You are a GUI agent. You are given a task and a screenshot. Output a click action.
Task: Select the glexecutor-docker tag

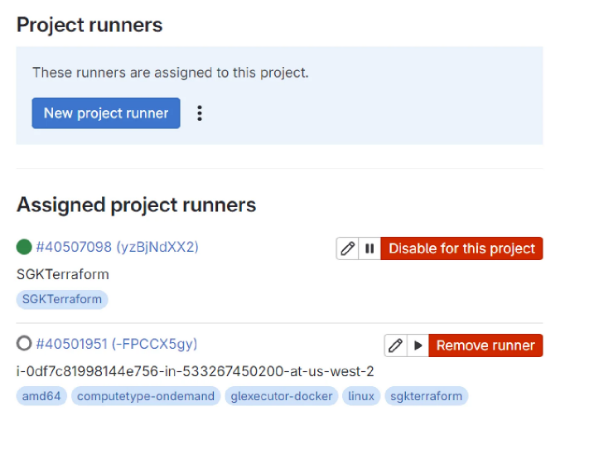[281, 396]
